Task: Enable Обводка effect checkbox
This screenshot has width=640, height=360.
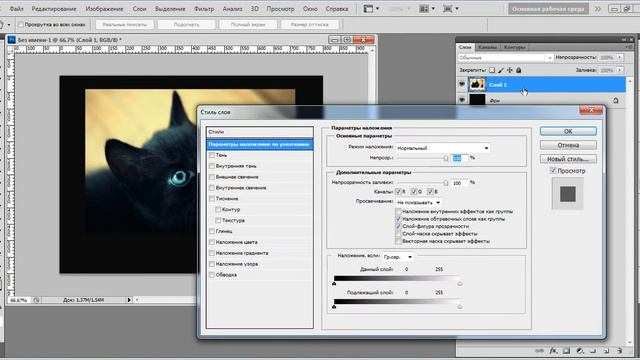Action: (211, 275)
